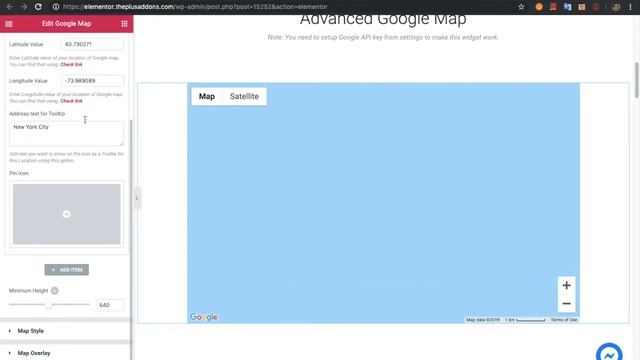Viewport: 640px width, 360px height.
Task: Open the Chrome three-dot menu
Action: pyautogui.click(x=630, y=7)
